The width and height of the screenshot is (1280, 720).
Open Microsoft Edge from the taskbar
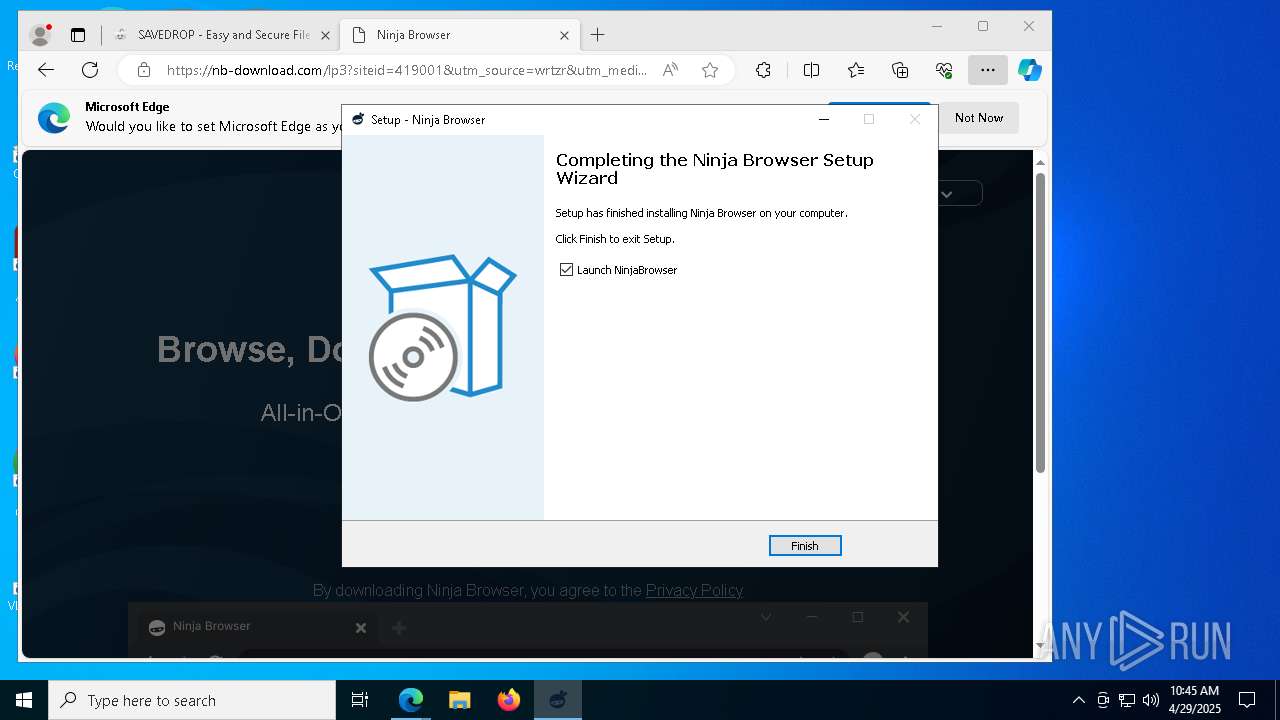click(x=411, y=700)
